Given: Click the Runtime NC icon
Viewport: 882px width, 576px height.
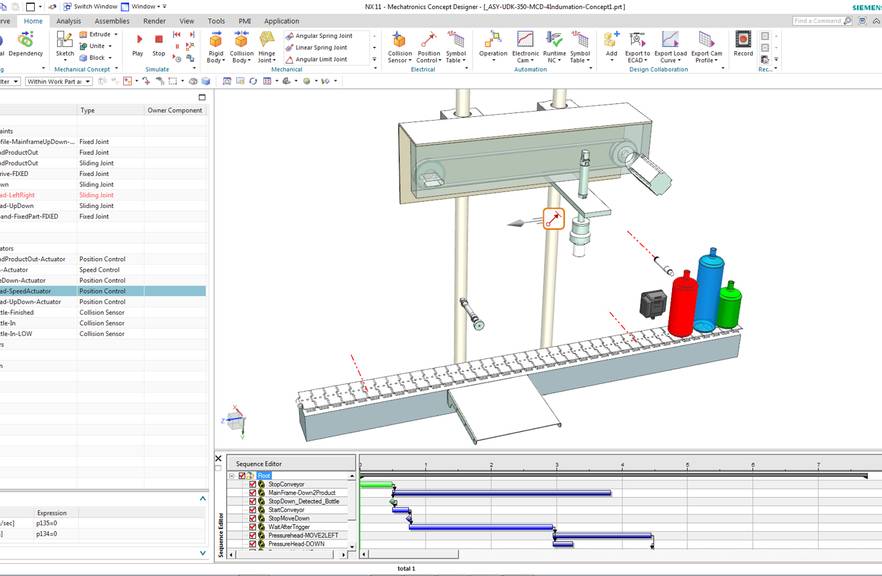Looking at the screenshot, I should [x=554, y=40].
